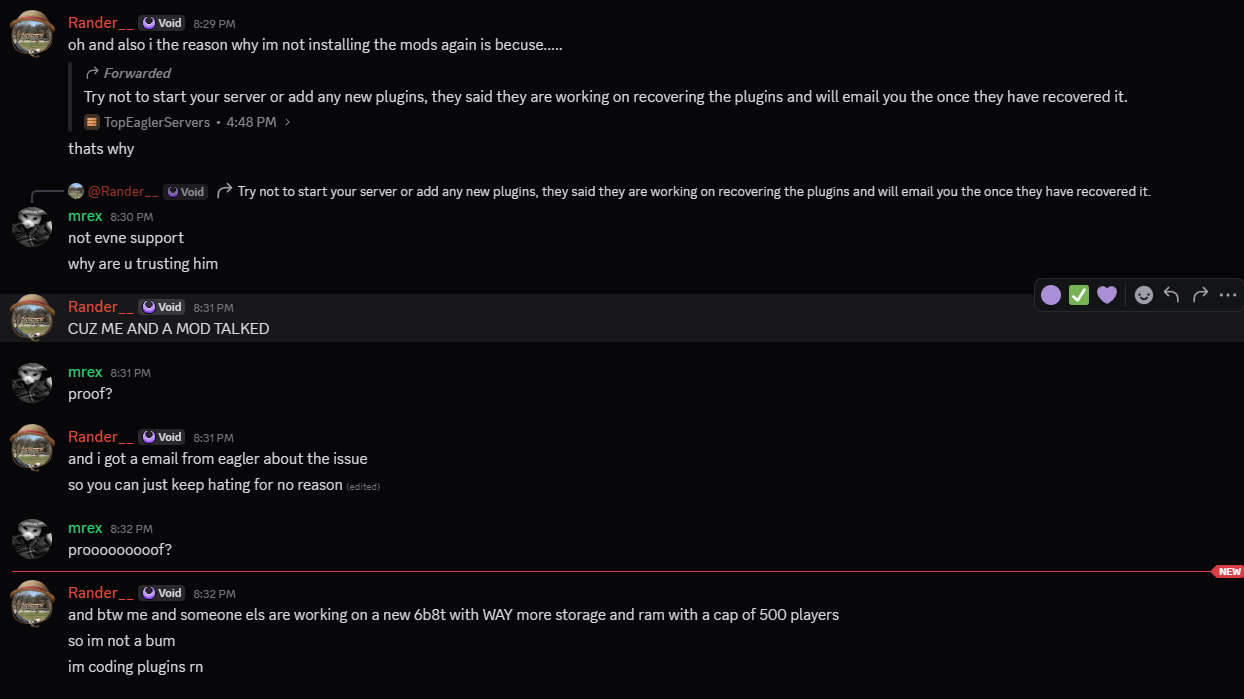Viewport: 1244px width, 699px height.
Task: Click the Rander__ username at 8:32 PM
Action: click(x=100, y=593)
